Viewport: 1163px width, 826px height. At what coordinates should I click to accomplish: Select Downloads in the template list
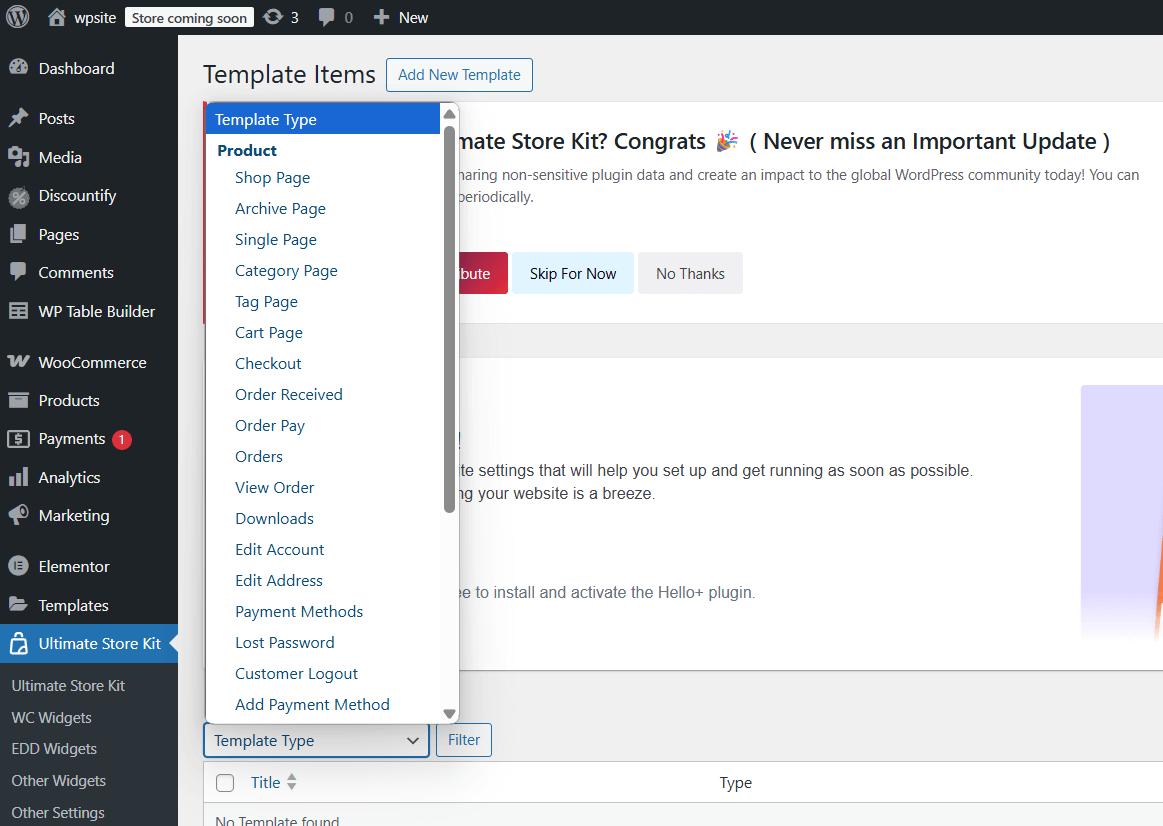274,519
